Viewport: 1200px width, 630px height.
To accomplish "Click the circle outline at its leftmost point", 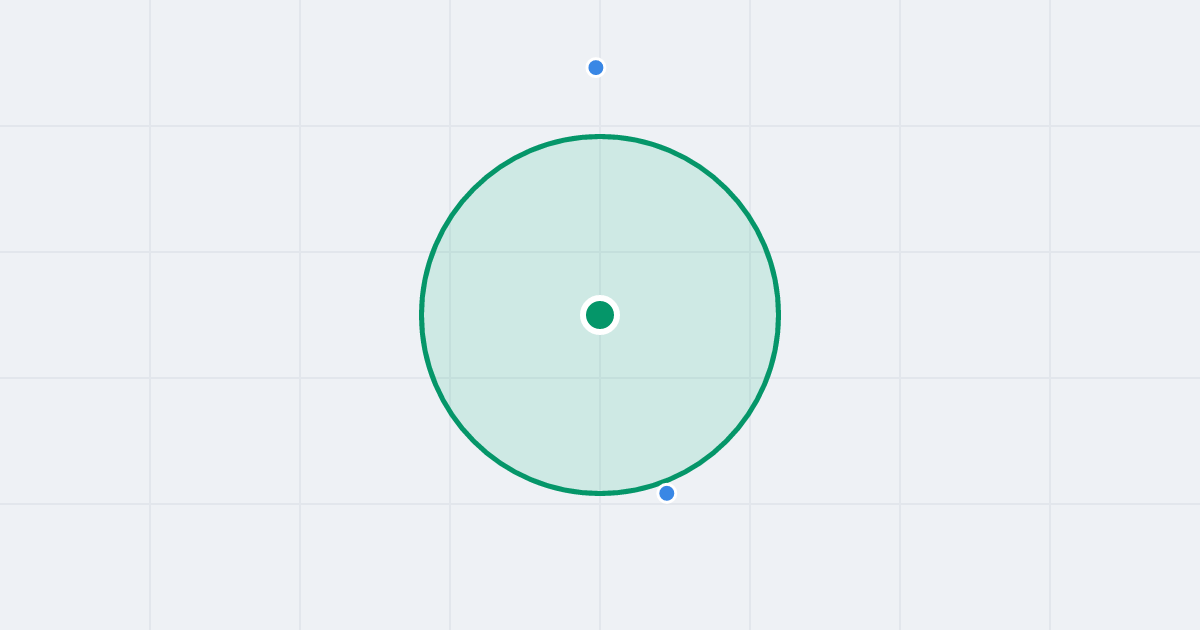I will 421,315.
